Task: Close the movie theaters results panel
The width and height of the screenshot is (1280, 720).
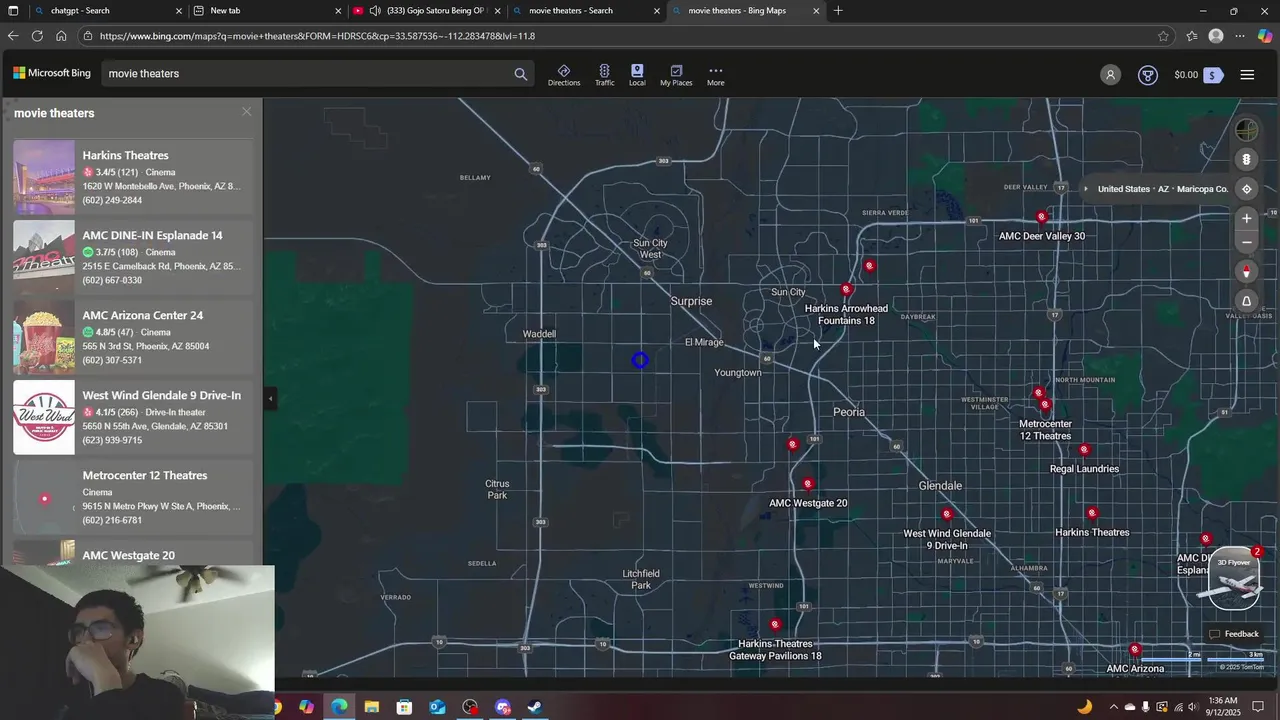Action: coord(246,112)
